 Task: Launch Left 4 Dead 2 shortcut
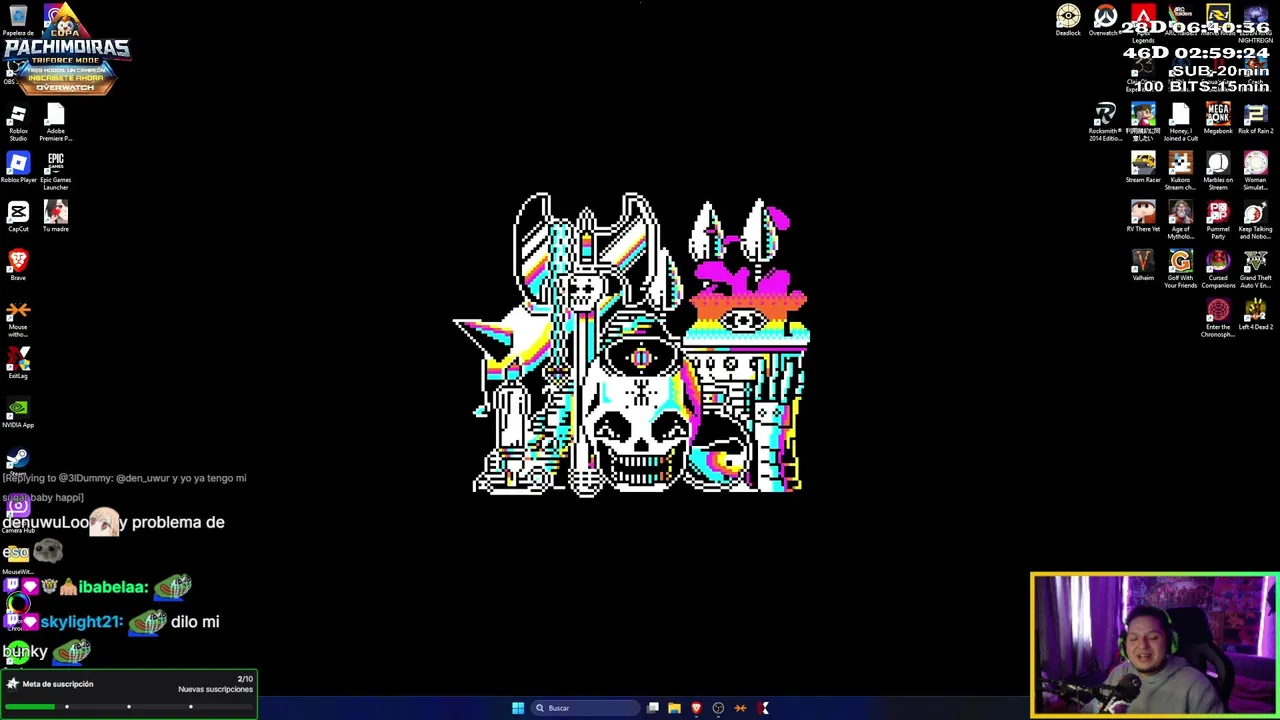[1255, 314]
